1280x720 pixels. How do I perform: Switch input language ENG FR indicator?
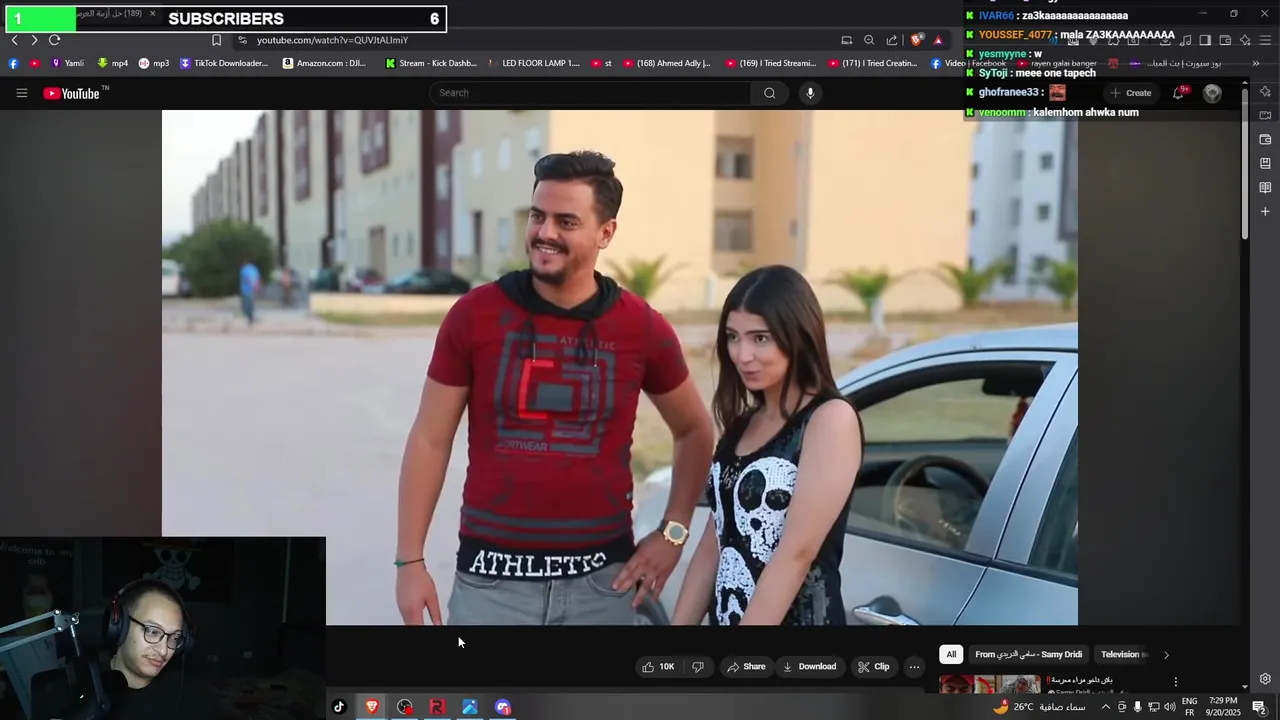click(1190, 707)
